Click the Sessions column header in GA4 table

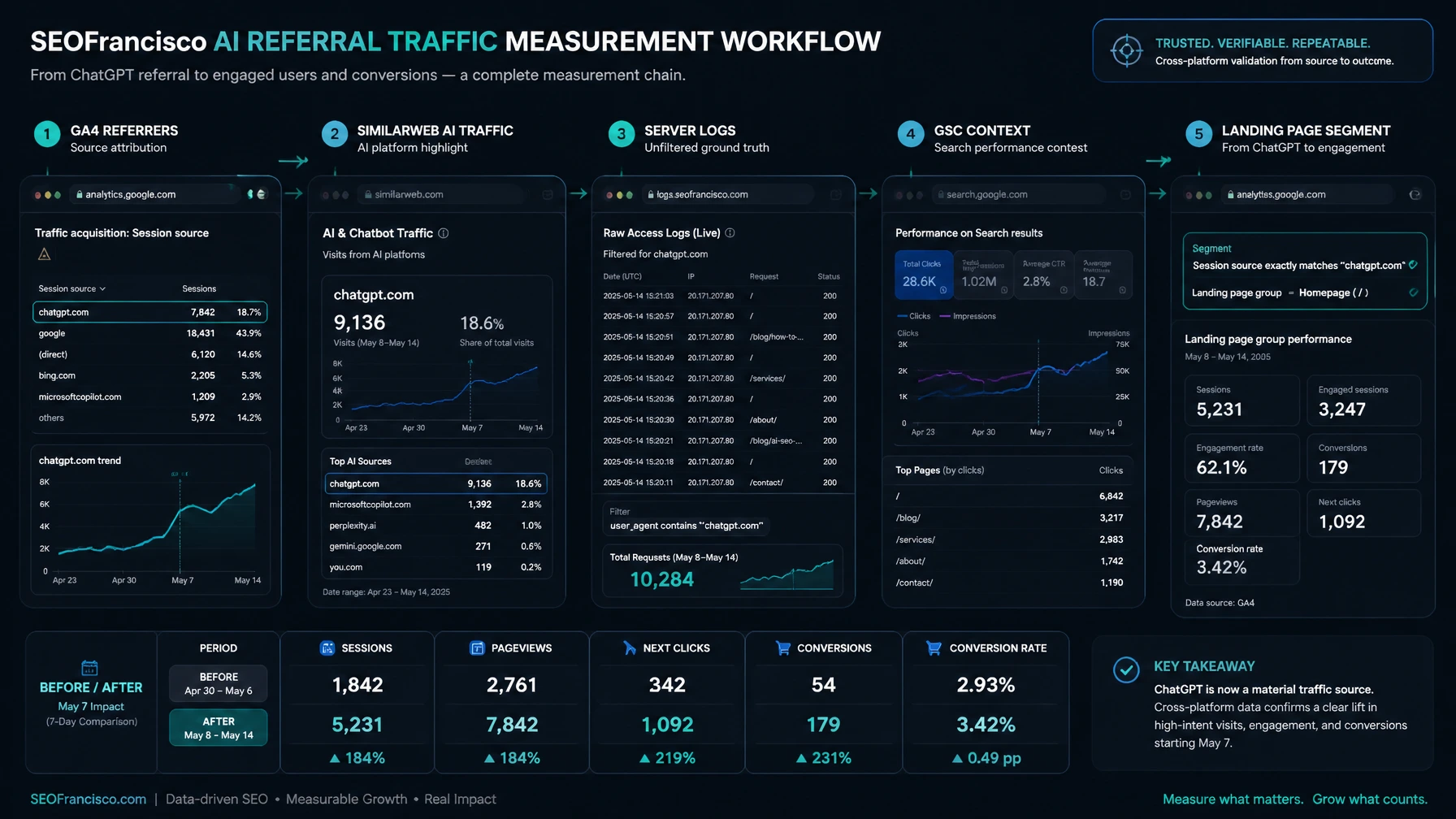[199, 288]
